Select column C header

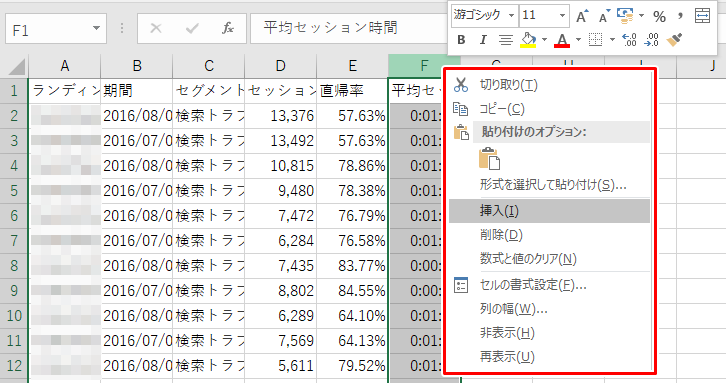209,66
